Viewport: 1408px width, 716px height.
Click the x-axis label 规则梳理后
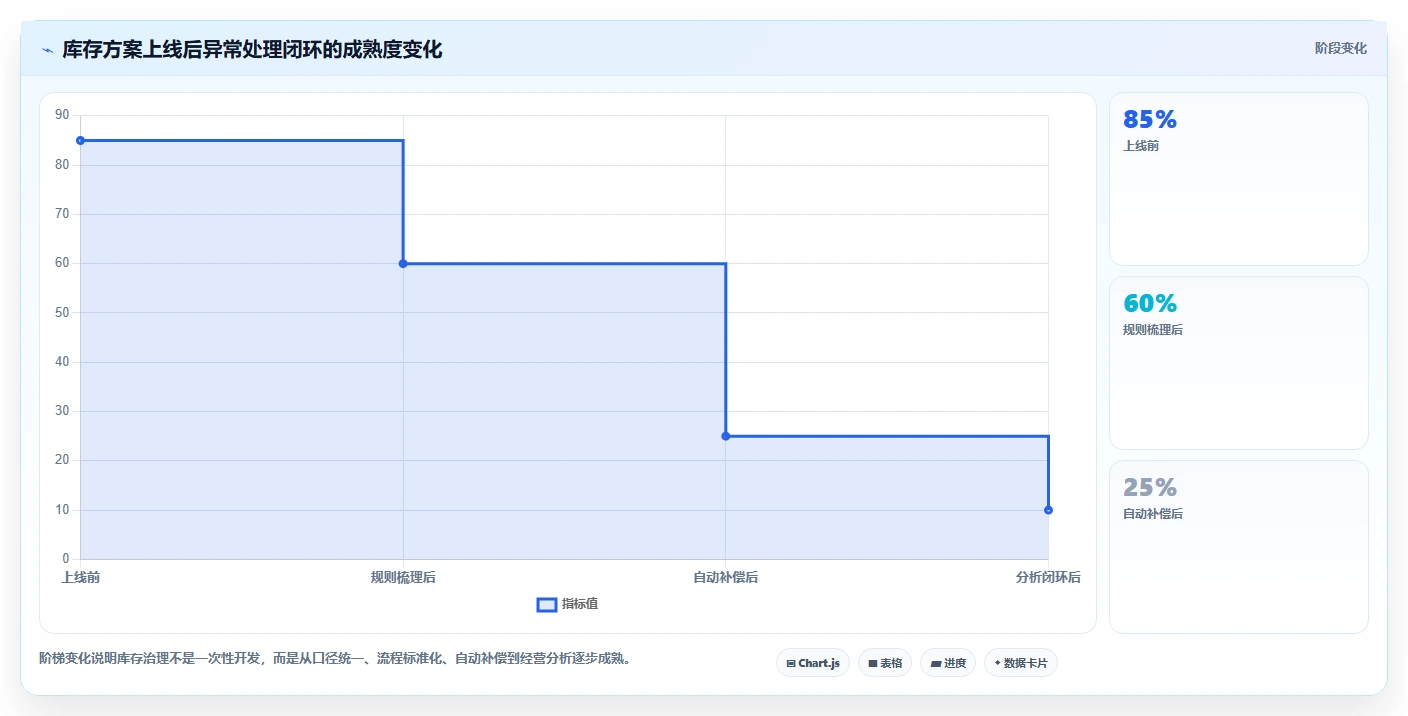coord(403,577)
